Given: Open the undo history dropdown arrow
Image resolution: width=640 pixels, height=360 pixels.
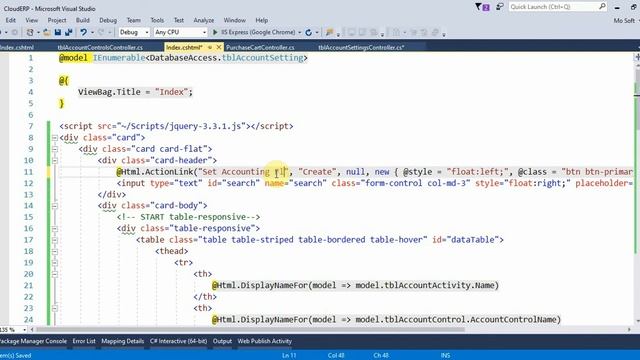Looking at the screenshot, I should pos(92,32).
